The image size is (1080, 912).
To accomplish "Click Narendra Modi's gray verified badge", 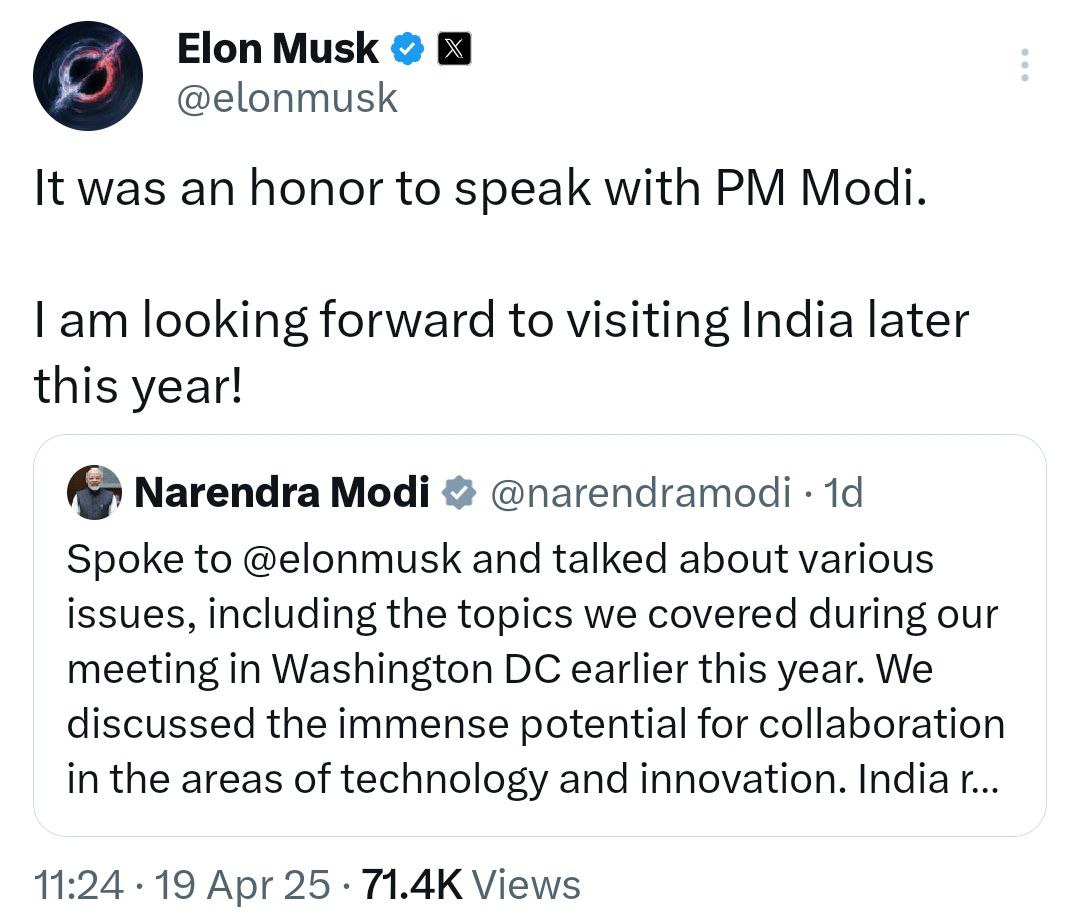I will pos(459,493).
